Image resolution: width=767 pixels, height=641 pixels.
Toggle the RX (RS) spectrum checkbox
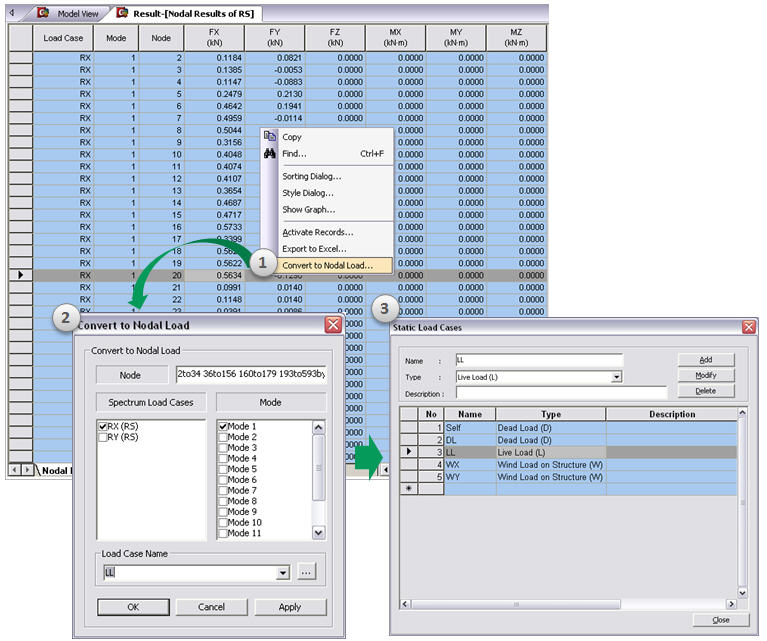tap(103, 426)
